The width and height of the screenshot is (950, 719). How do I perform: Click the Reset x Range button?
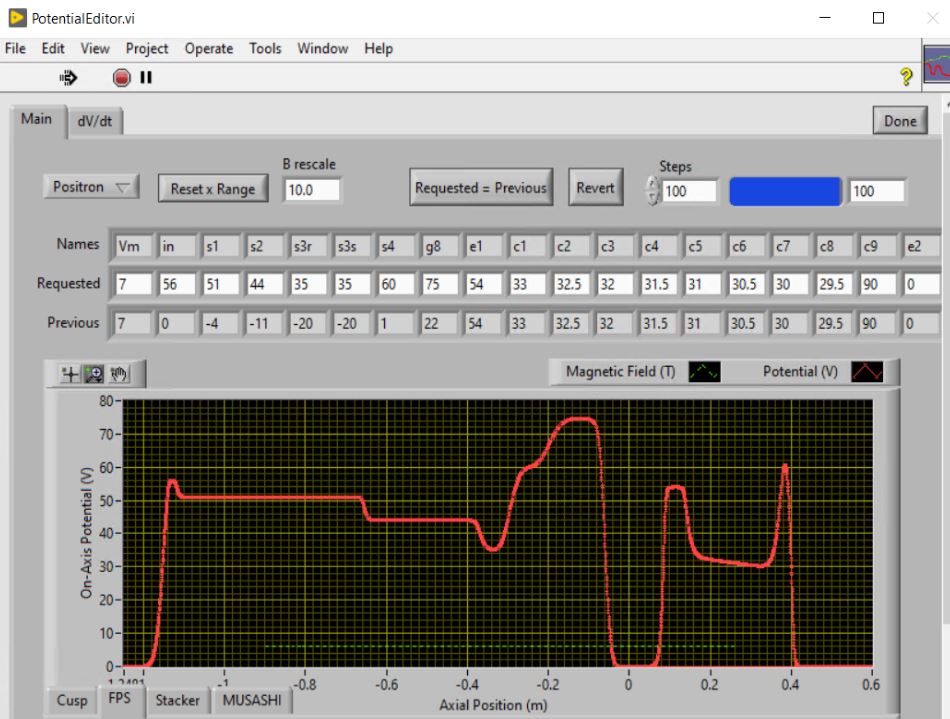pyautogui.click(x=213, y=189)
